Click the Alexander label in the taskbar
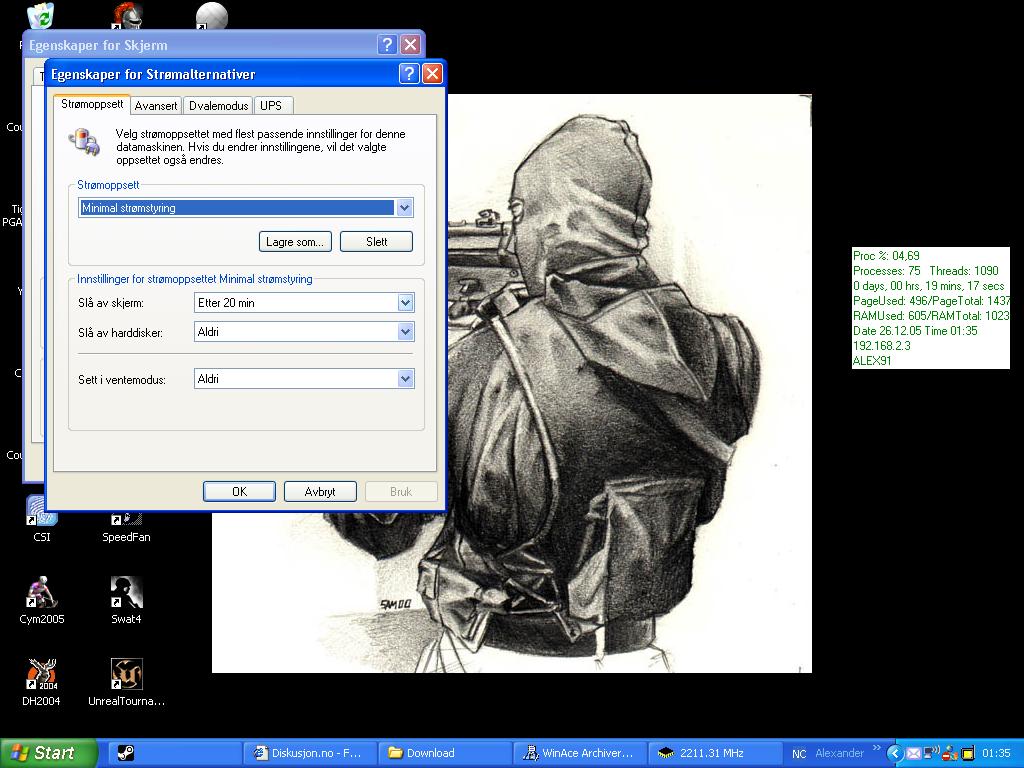Image resolution: width=1024 pixels, height=768 pixels. (839, 753)
